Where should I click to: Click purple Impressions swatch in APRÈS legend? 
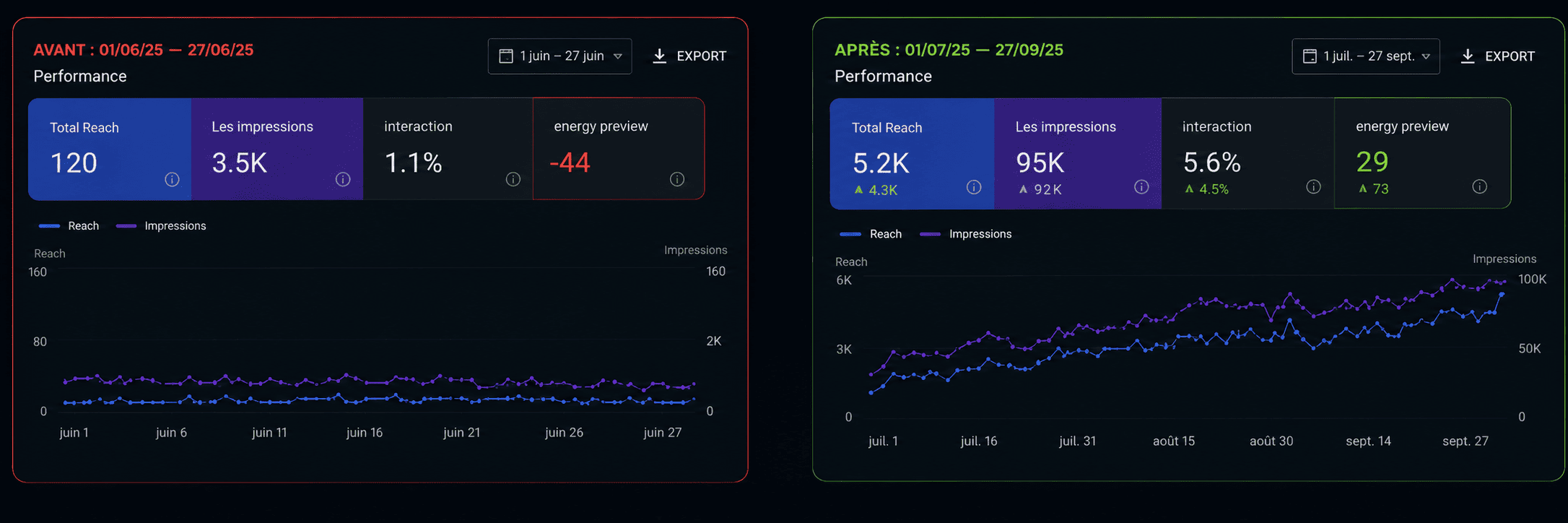[x=930, y=234]
